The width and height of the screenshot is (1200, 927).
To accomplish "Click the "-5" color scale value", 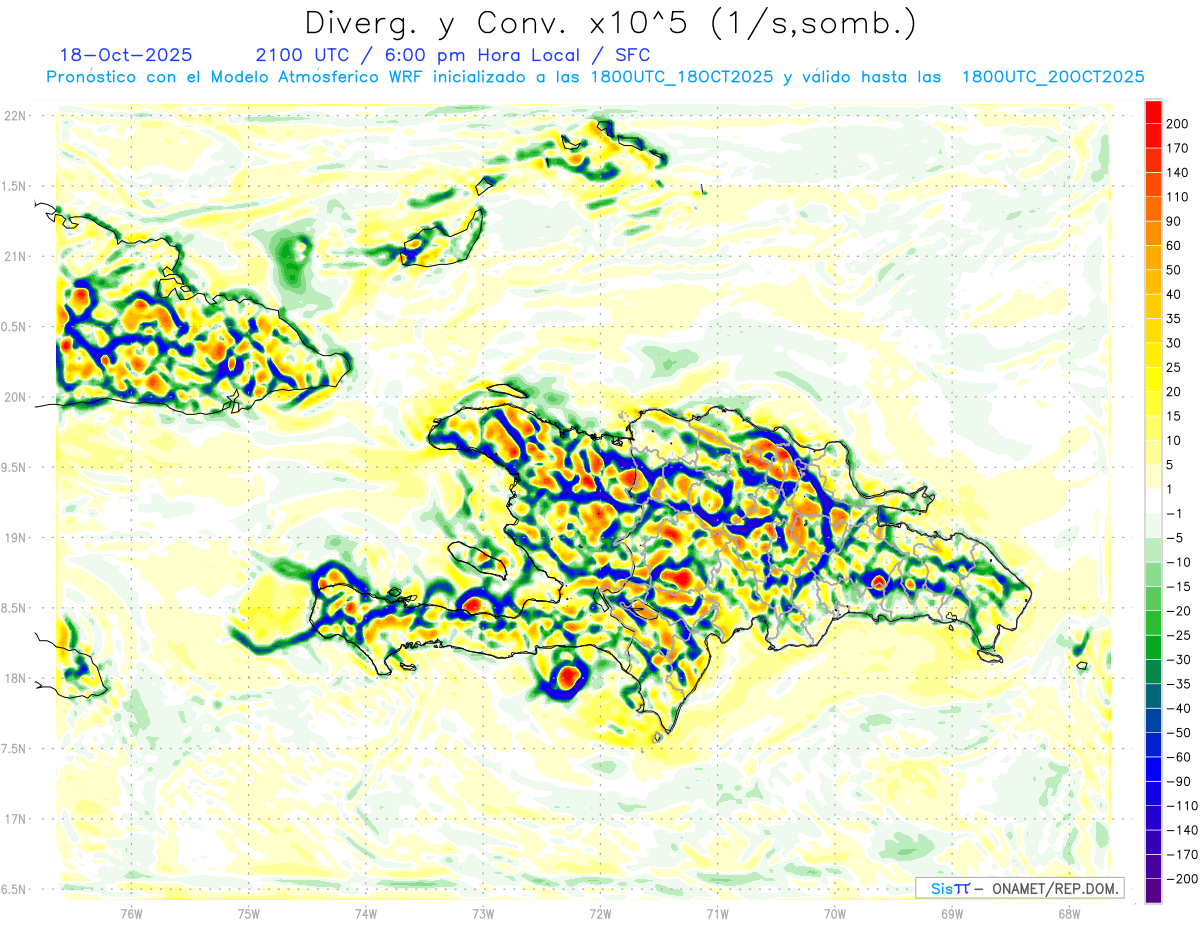I will coord(1174,538).
